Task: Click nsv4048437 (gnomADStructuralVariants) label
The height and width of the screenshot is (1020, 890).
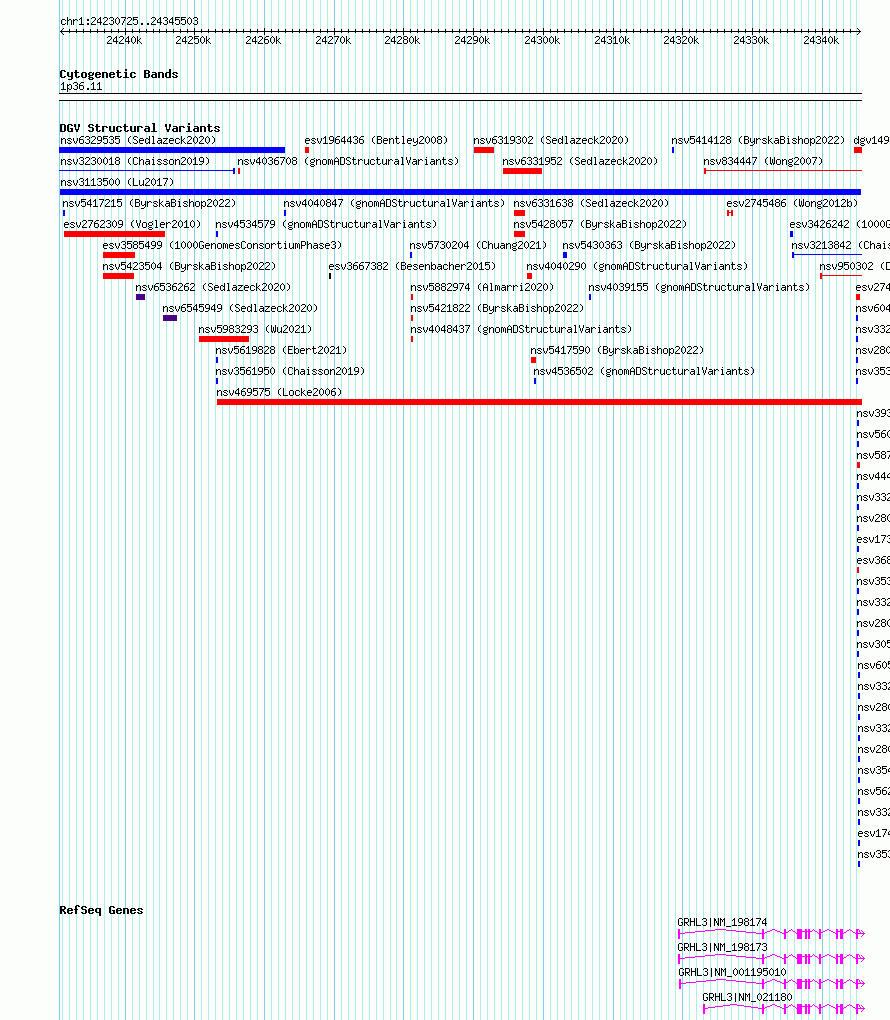Action: click(x=521, y=329)
